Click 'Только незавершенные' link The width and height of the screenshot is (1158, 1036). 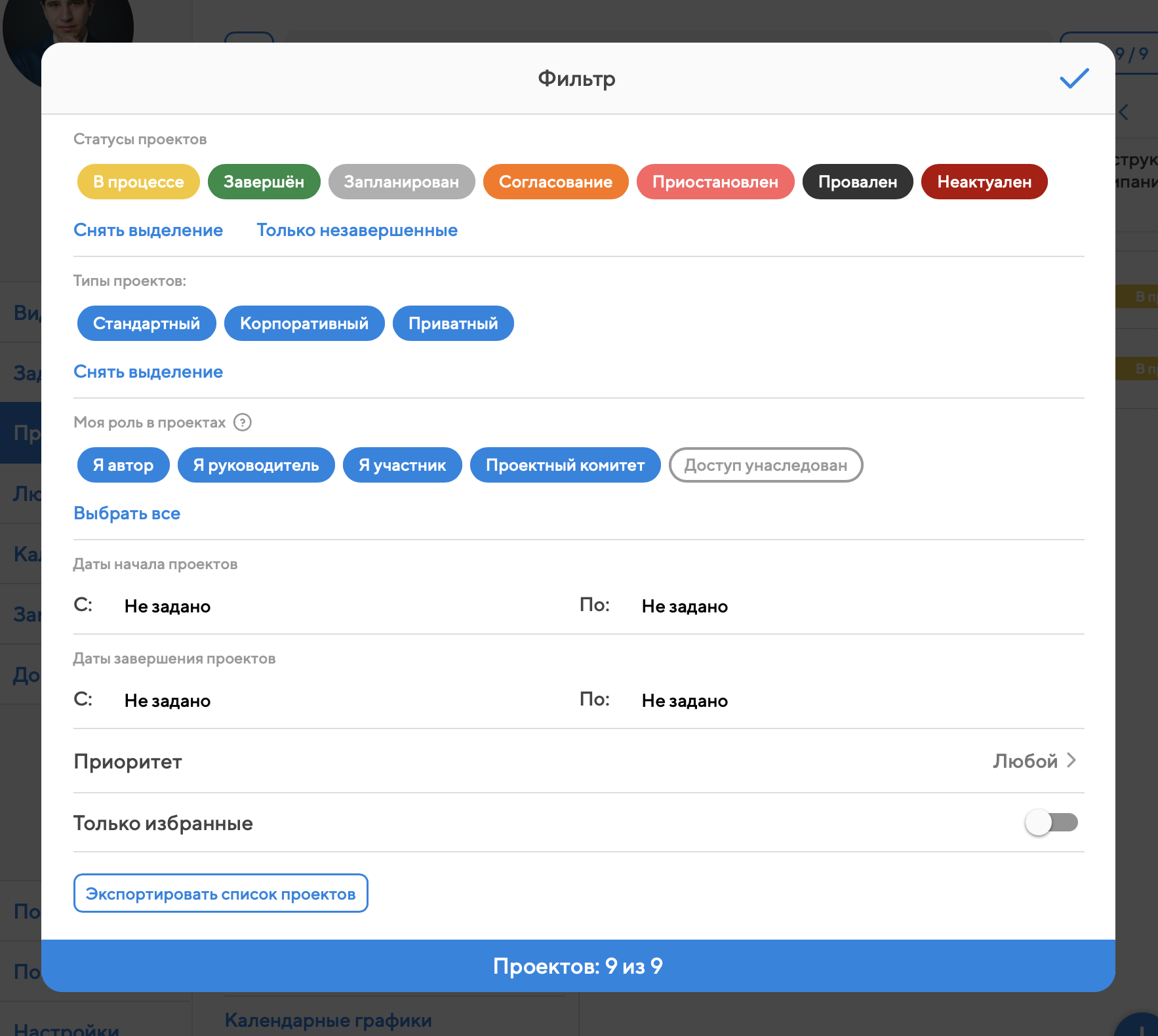[357, 230]
